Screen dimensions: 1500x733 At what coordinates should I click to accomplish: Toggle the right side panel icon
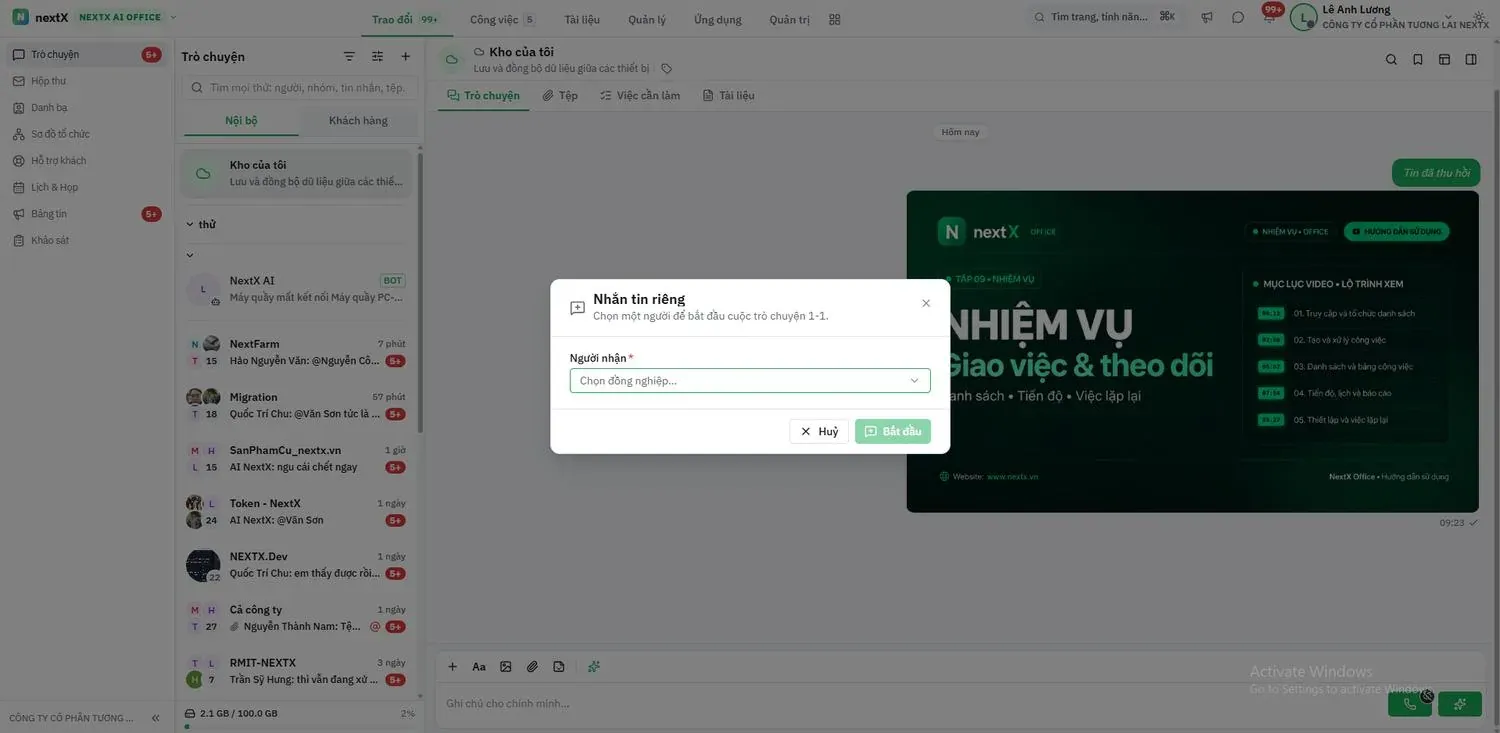pos(1471,60)
